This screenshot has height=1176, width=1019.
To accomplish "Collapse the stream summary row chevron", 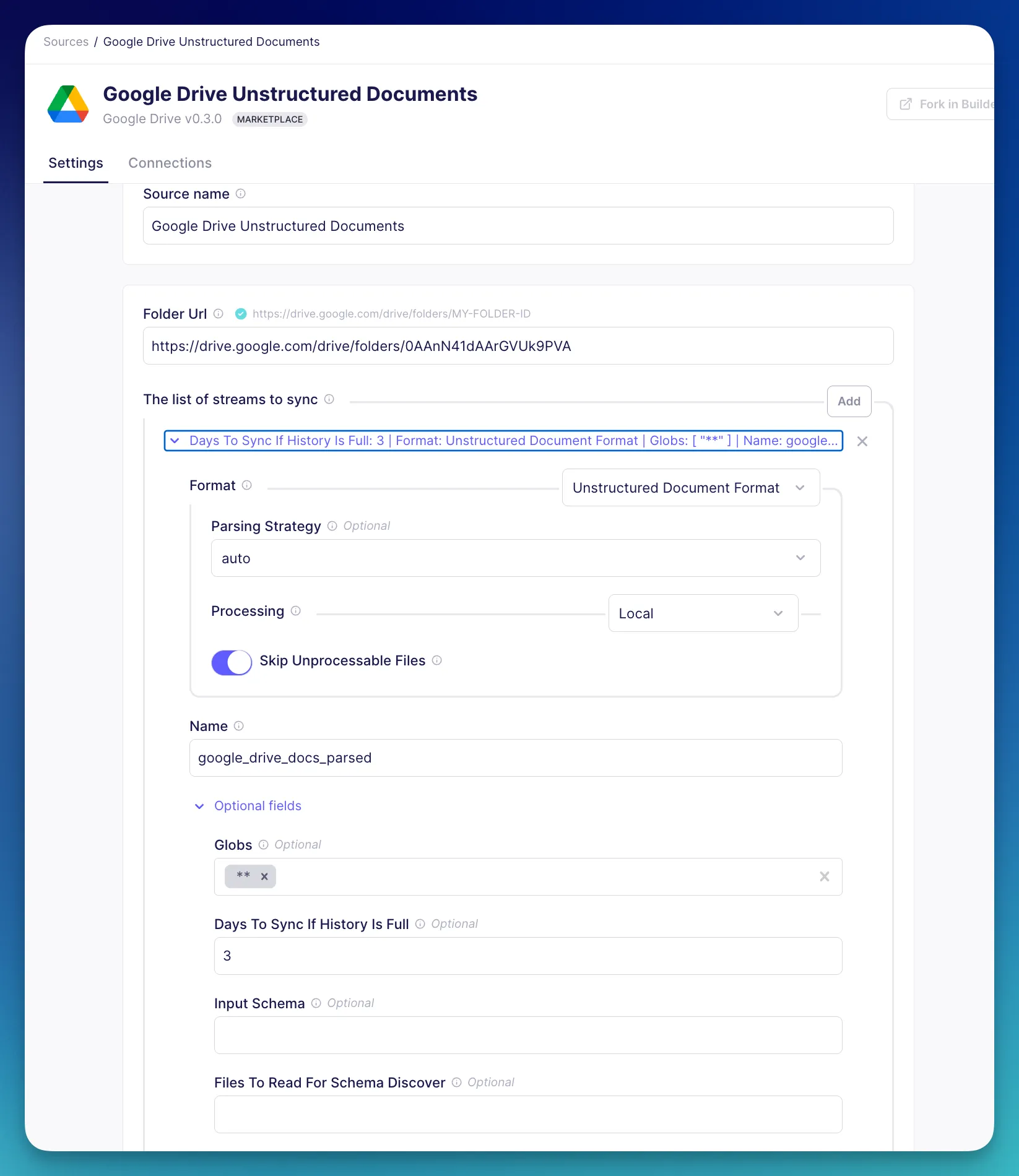I will pyautogui.click(x=175, y=441).
